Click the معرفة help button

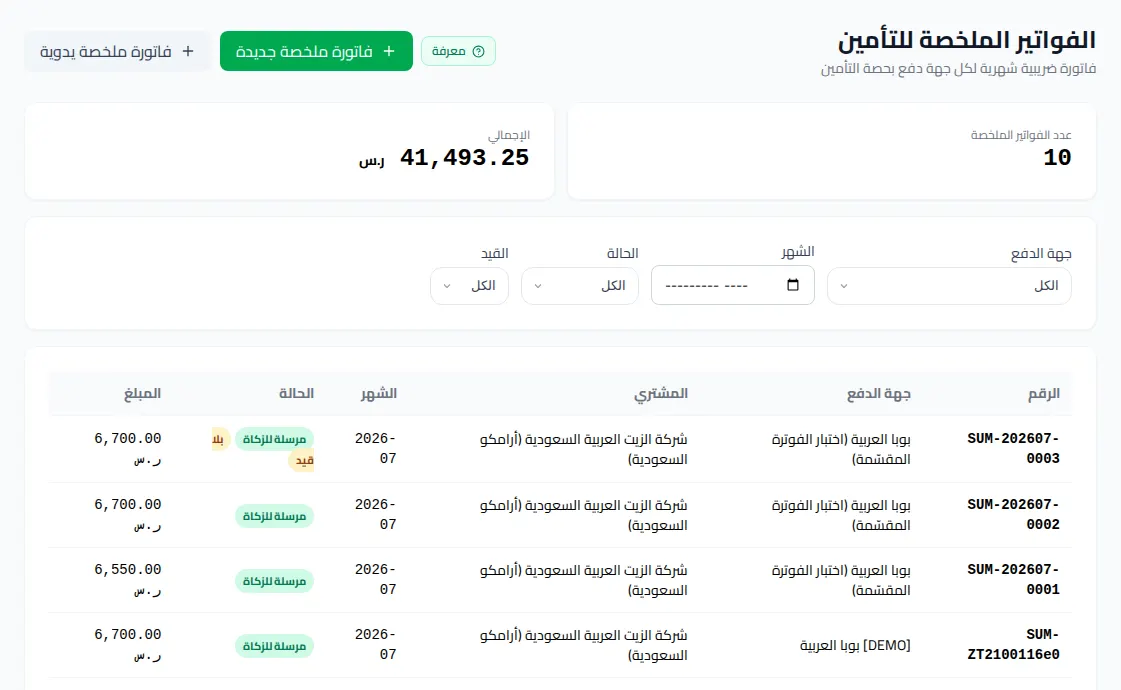tap(458, 51)
